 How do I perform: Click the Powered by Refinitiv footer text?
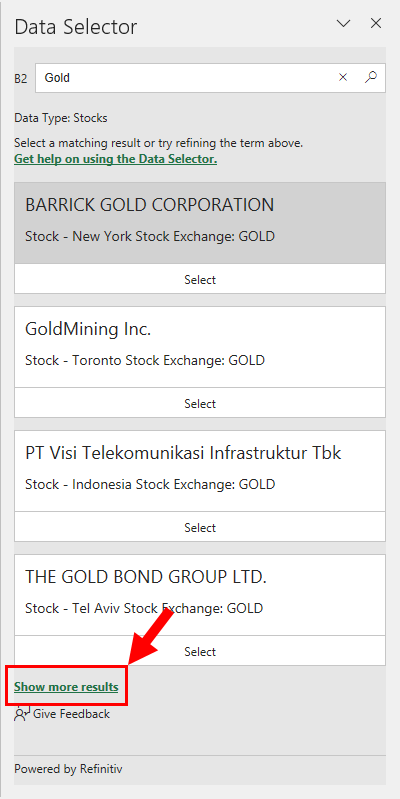coord(68,768)
